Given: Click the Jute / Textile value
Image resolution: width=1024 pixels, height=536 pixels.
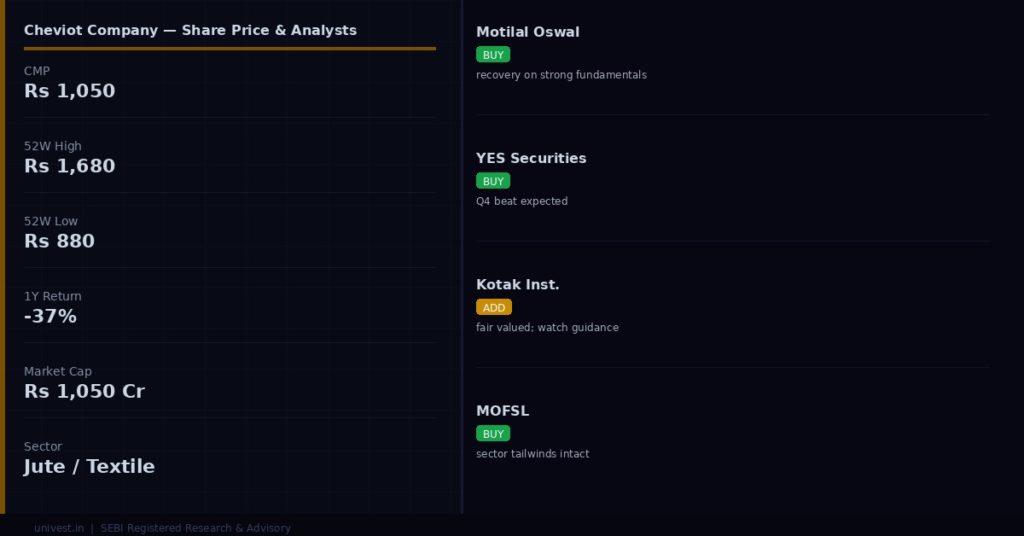Looking at the screenshot, I should 89,466.
